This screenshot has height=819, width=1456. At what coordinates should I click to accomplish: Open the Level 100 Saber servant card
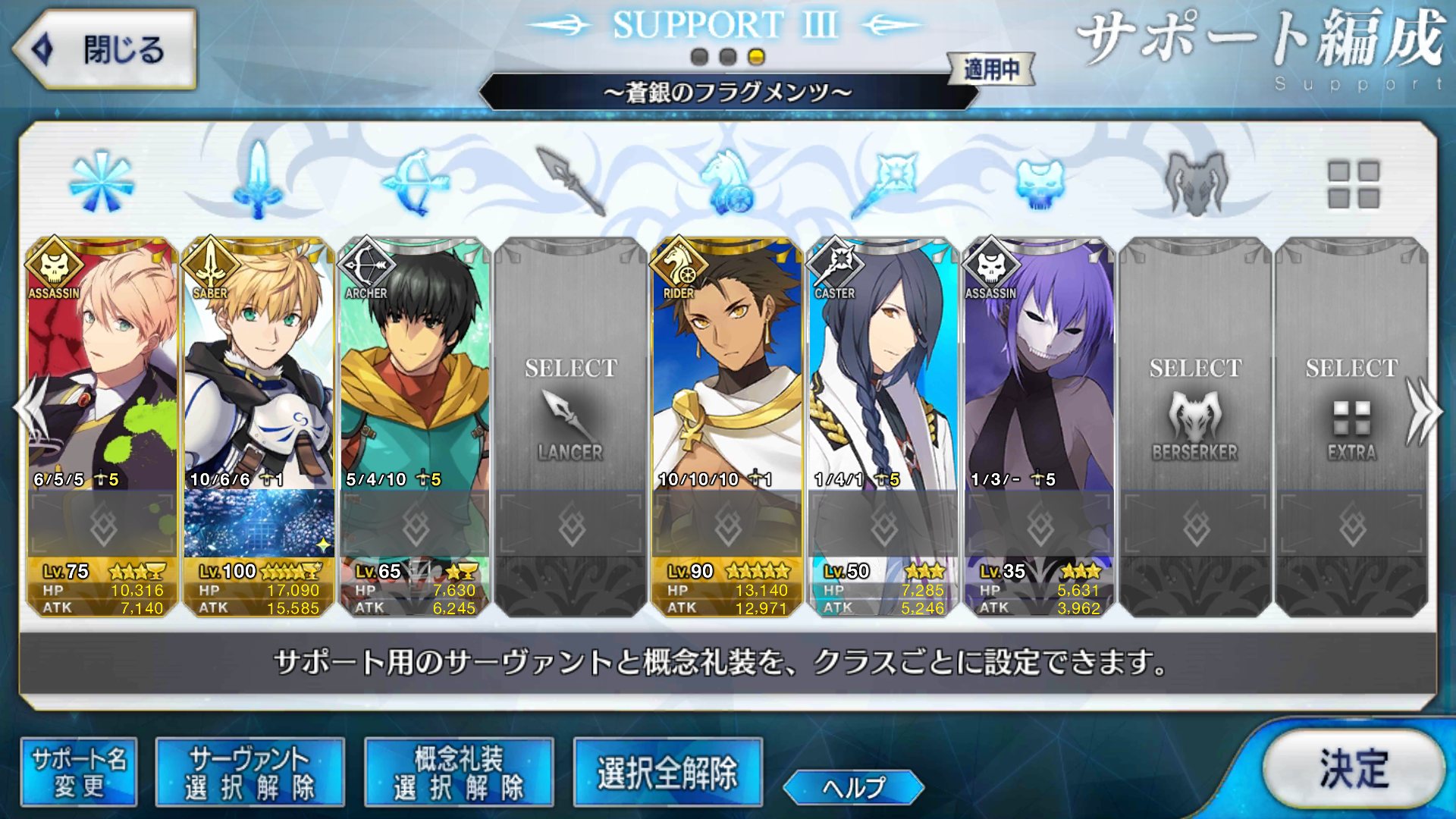[258, 427]
